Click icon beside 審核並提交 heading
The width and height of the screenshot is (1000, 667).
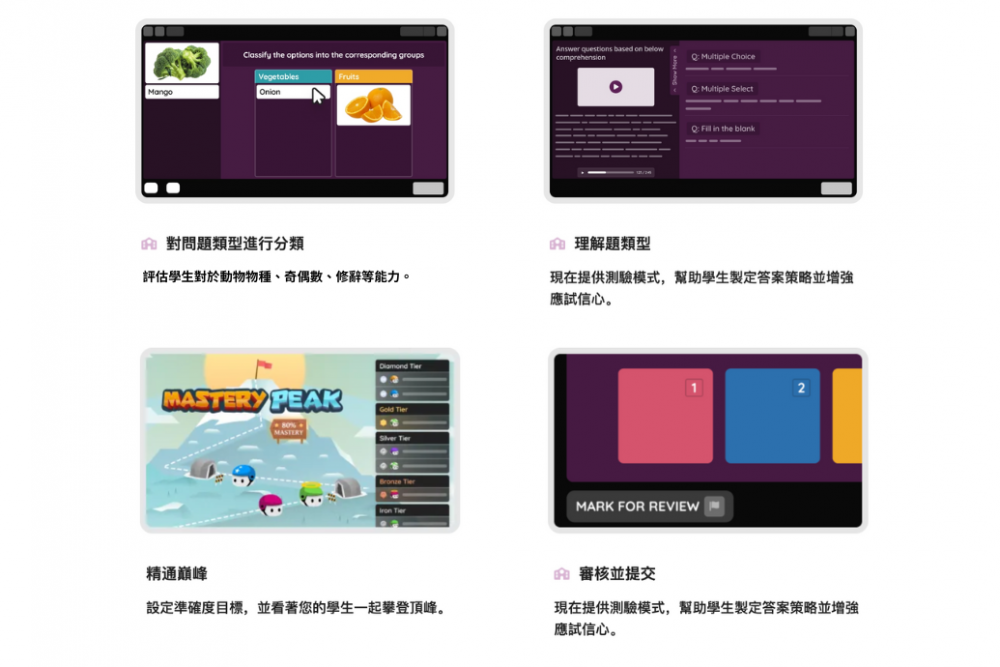coord(561,574)
